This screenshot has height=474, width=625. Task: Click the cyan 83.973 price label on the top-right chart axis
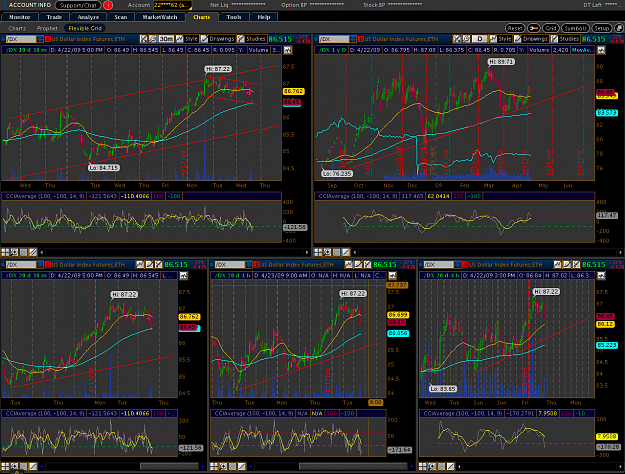tap(607, 113)
